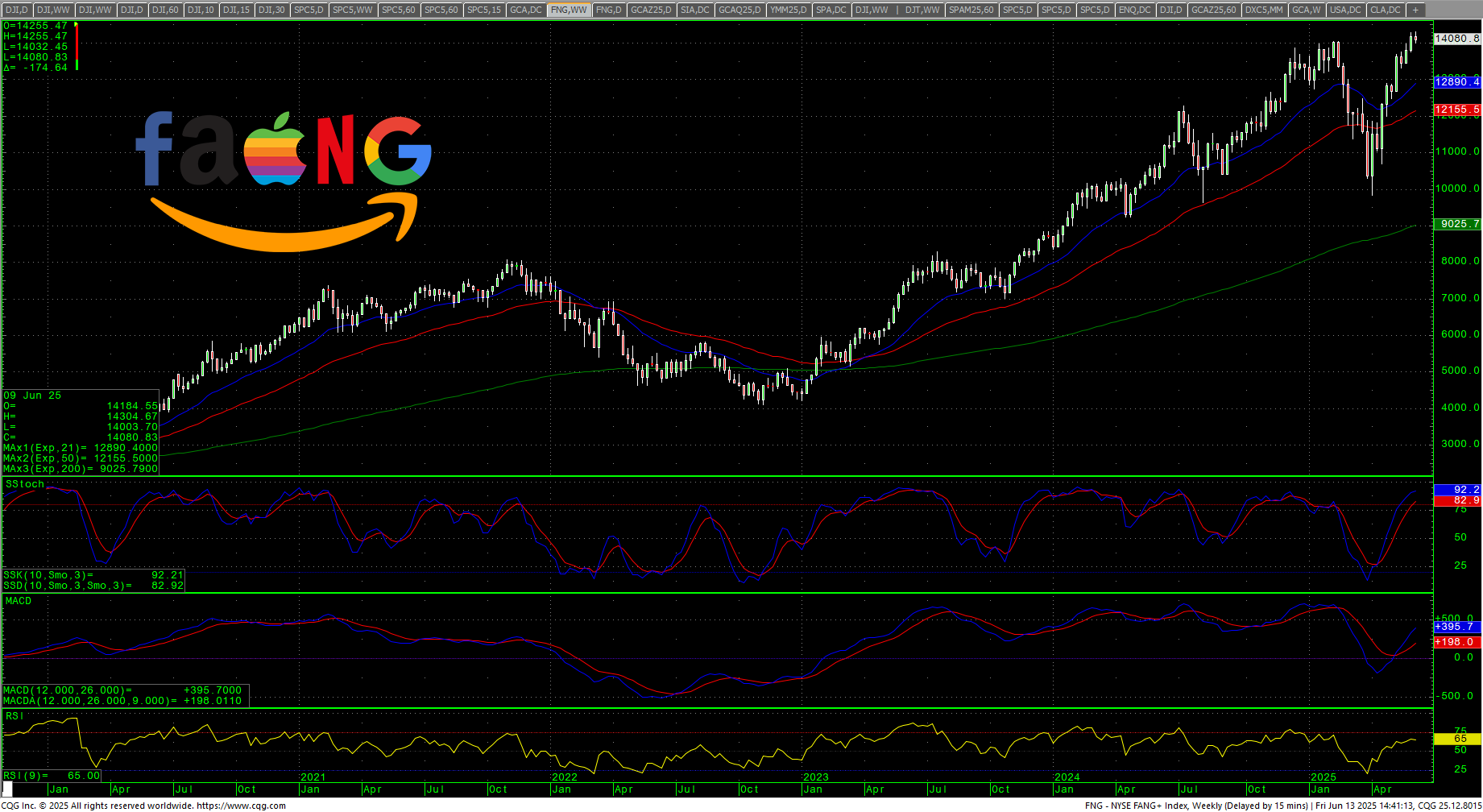1483x812 pixels.
Task: Click the blue 92.2 stochastic value label
Action: [1457, 490]
